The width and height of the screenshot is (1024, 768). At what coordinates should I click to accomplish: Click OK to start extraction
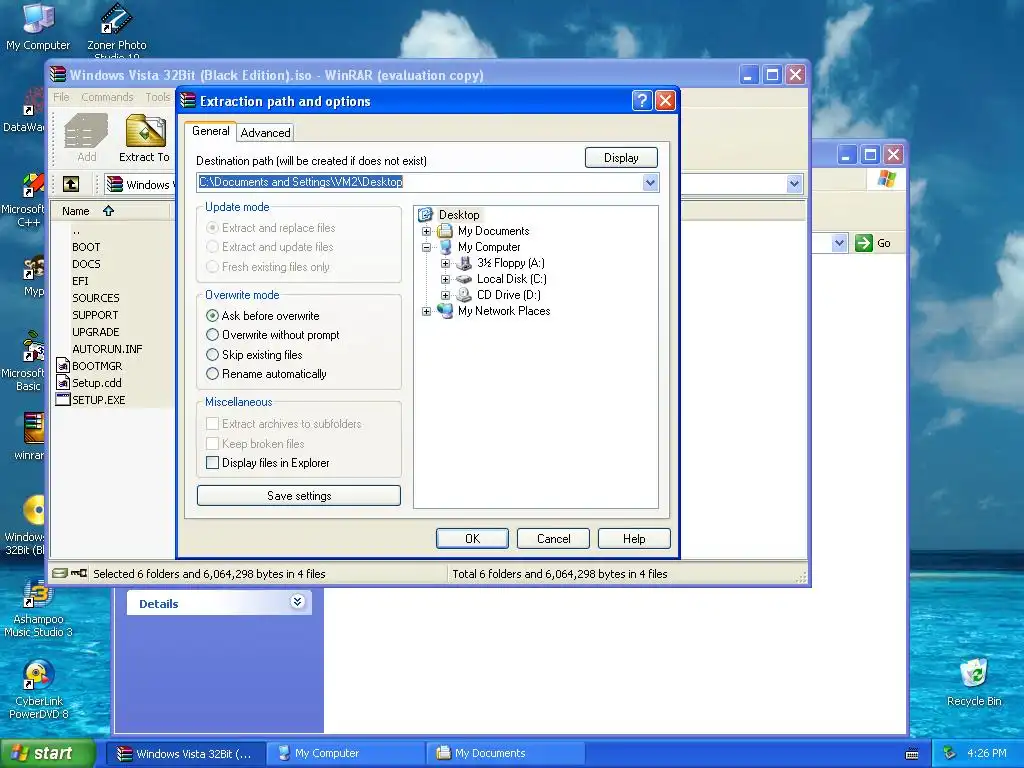click(x=472, y=539)
